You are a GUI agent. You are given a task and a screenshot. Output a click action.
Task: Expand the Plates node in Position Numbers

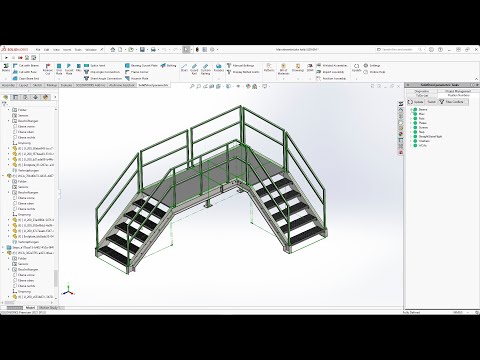[411, 123]
